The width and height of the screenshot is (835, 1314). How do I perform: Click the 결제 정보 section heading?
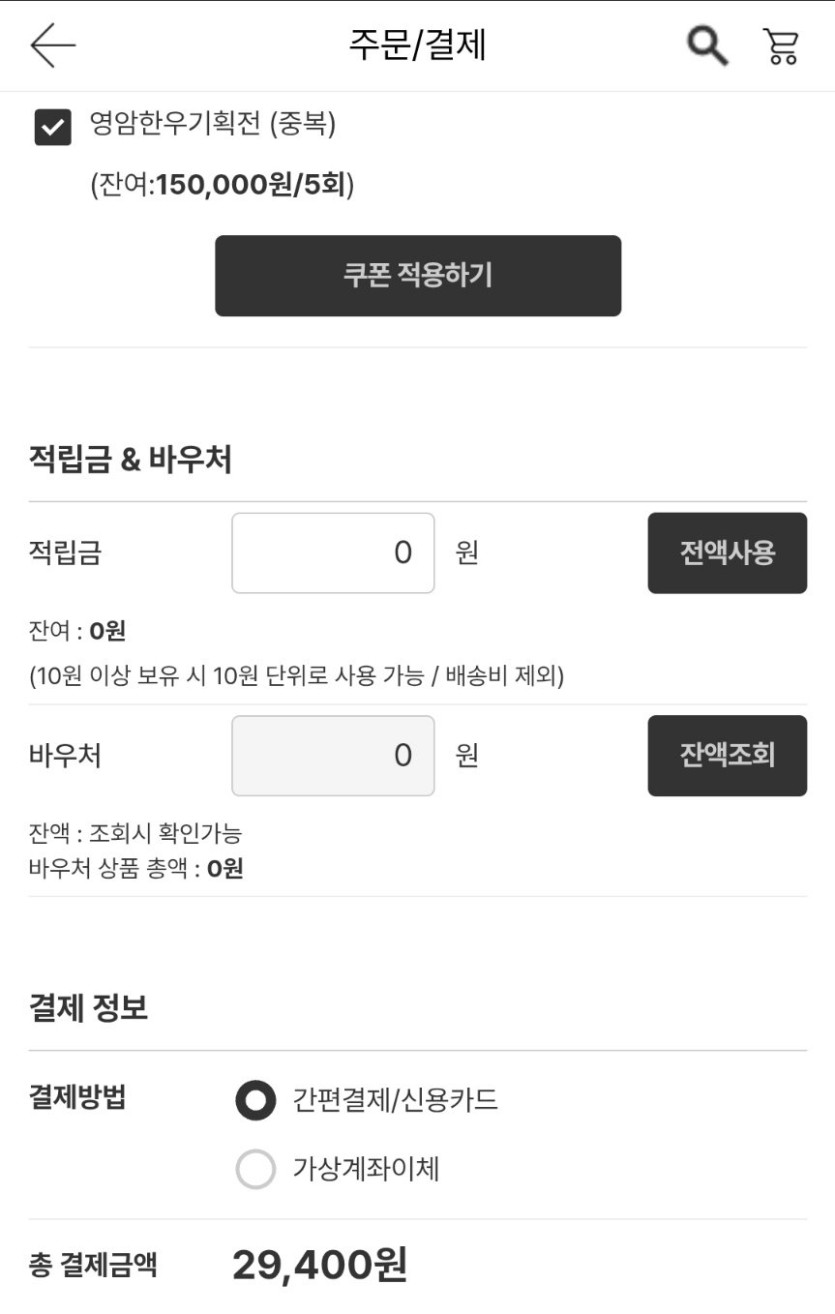coord(89,1008)
